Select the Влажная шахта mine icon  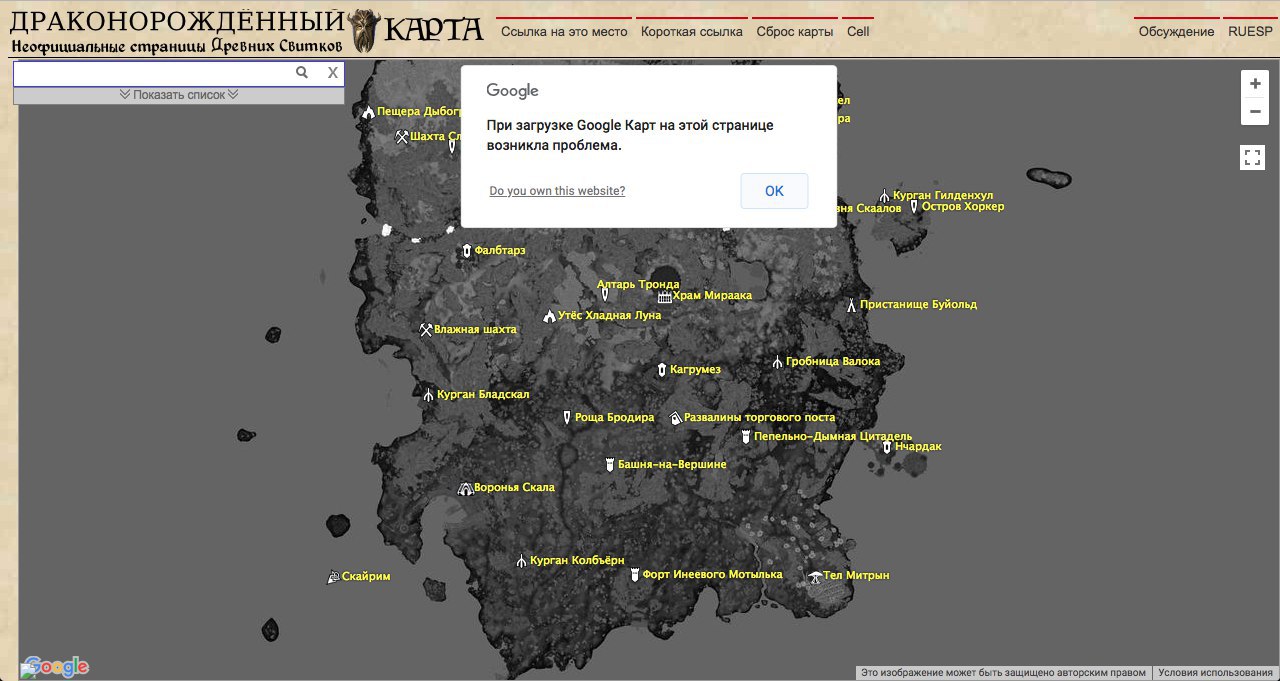point(426,330)
